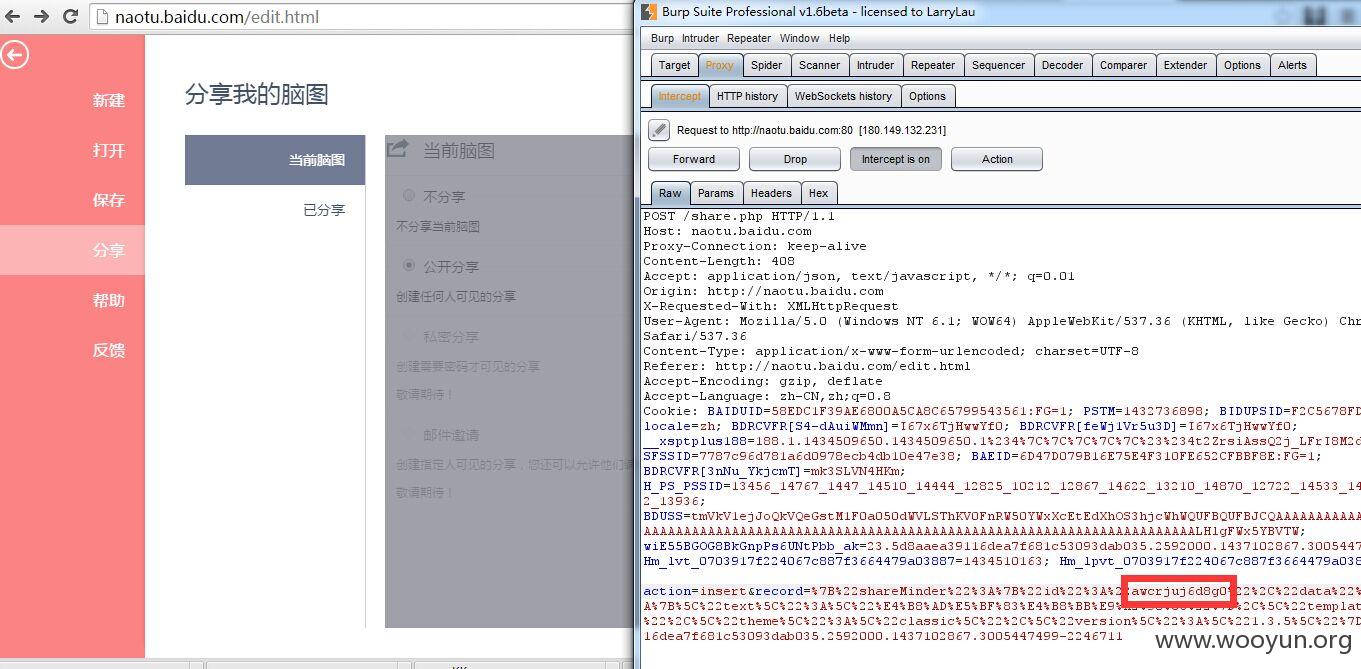Switch to the Intruder tool tab
The width and height of the screenshot is (1361, 669).
875,65
